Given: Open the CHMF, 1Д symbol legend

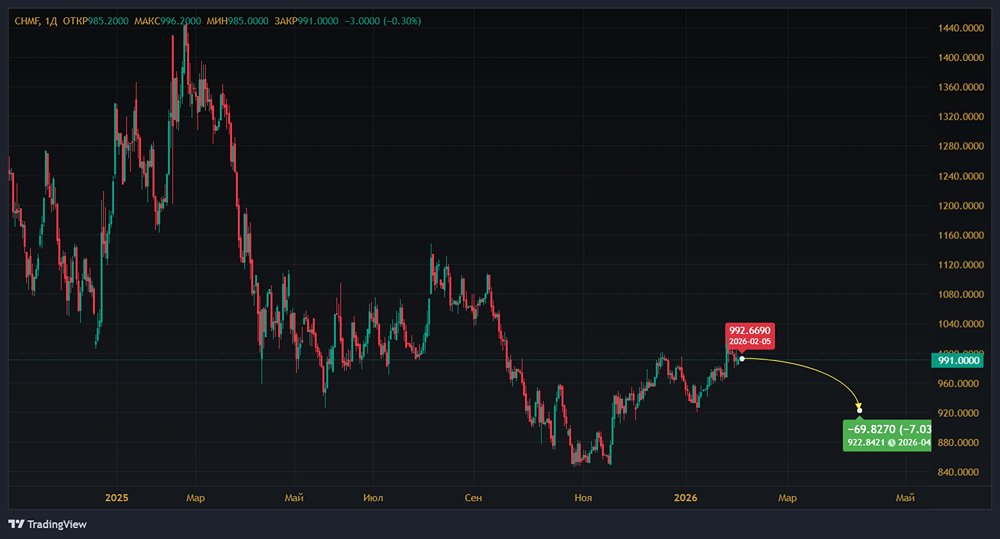Looking at the screenshot, I should (x=36, y=21).
